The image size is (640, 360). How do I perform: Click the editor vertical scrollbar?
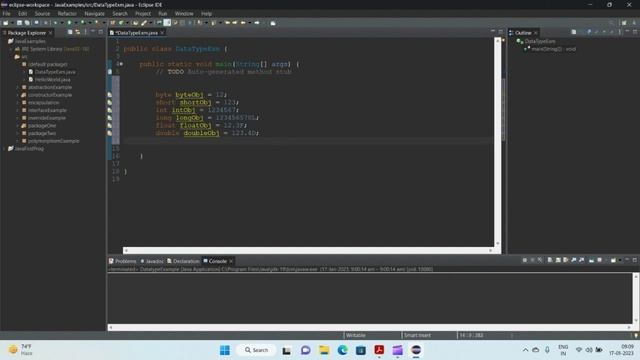(498, 142)
